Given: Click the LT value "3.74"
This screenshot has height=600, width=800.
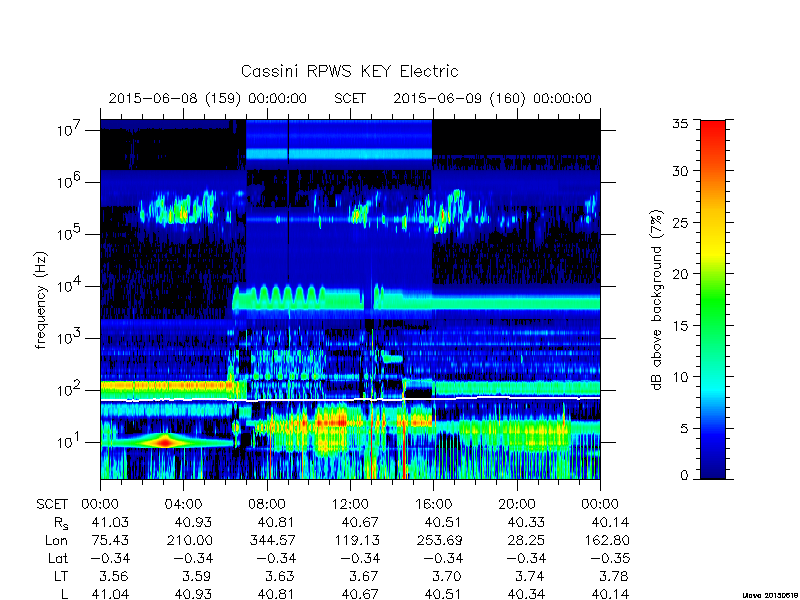Looking at the screenshot, I should tap(529, 576).
